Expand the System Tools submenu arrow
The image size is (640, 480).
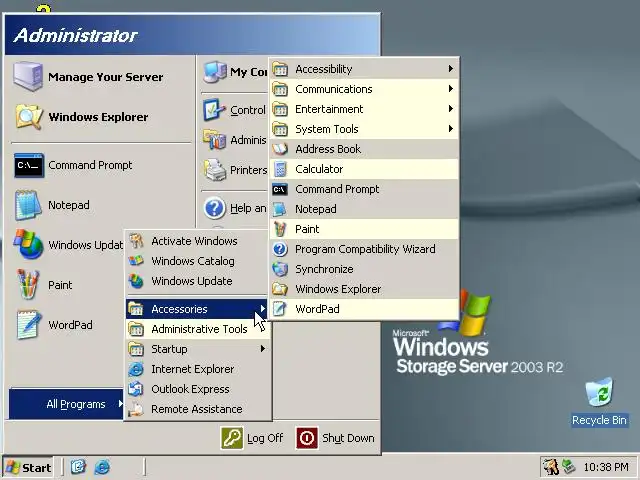click(x=451, y=129)
